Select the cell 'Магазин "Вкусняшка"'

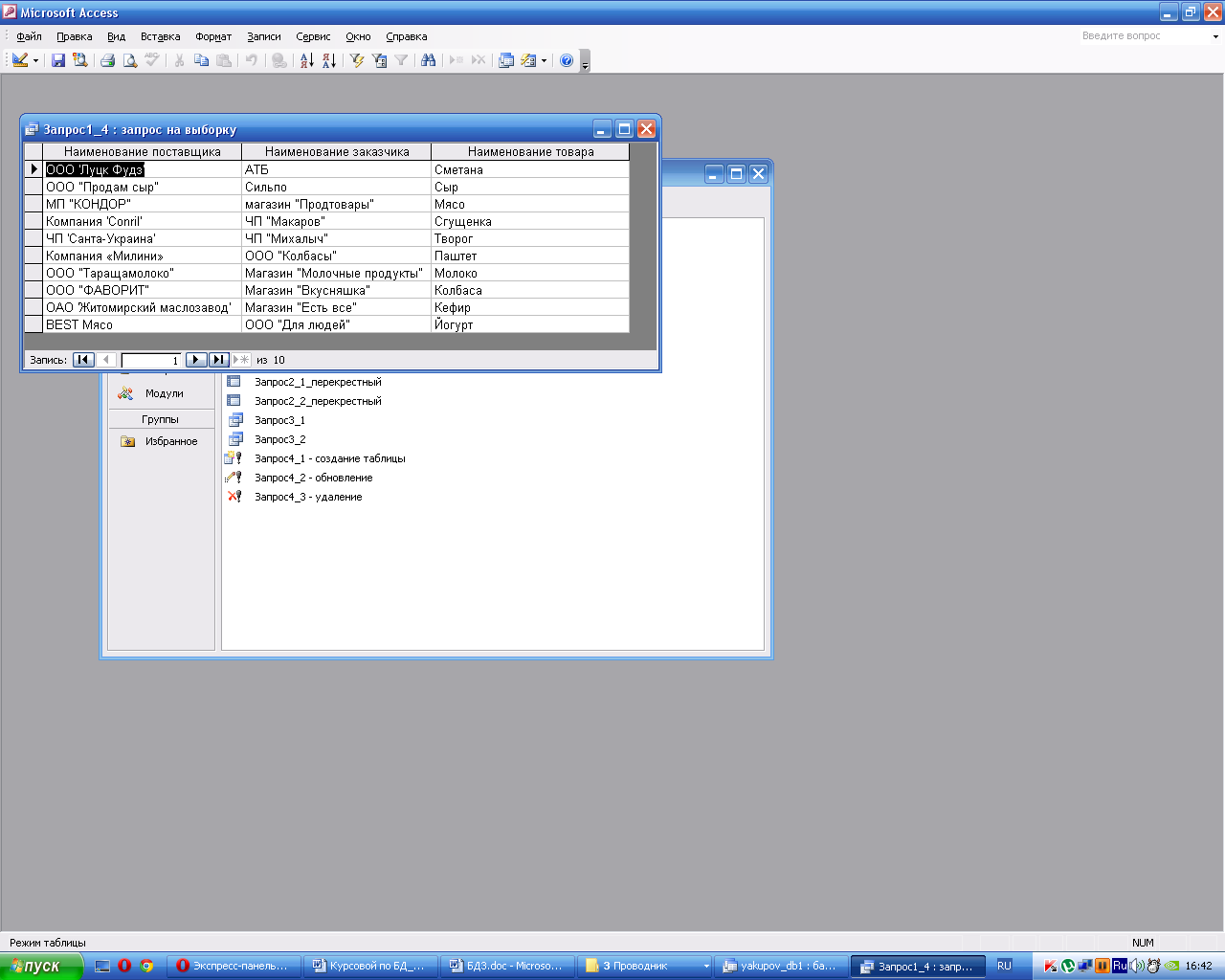(x=337, y=290)
